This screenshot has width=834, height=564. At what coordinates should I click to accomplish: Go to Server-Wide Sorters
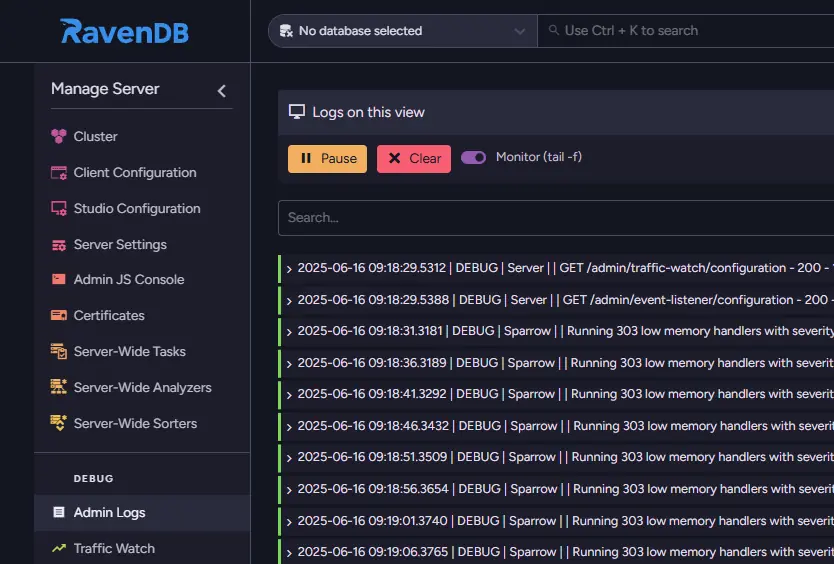click(x=142, y=423)
